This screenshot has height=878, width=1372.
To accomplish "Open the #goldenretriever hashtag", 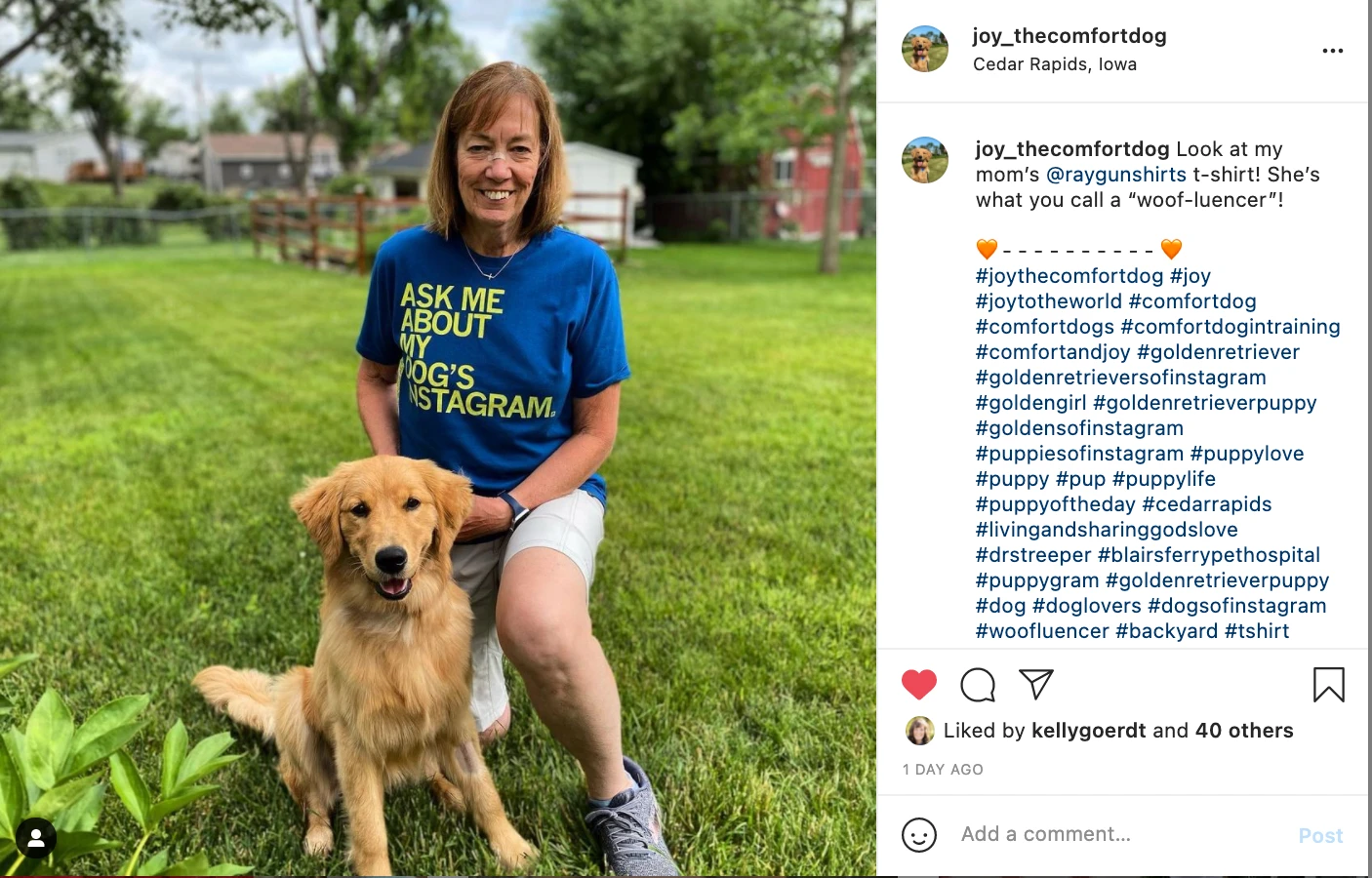I will pyautogui.click(x=1218, y=352).
